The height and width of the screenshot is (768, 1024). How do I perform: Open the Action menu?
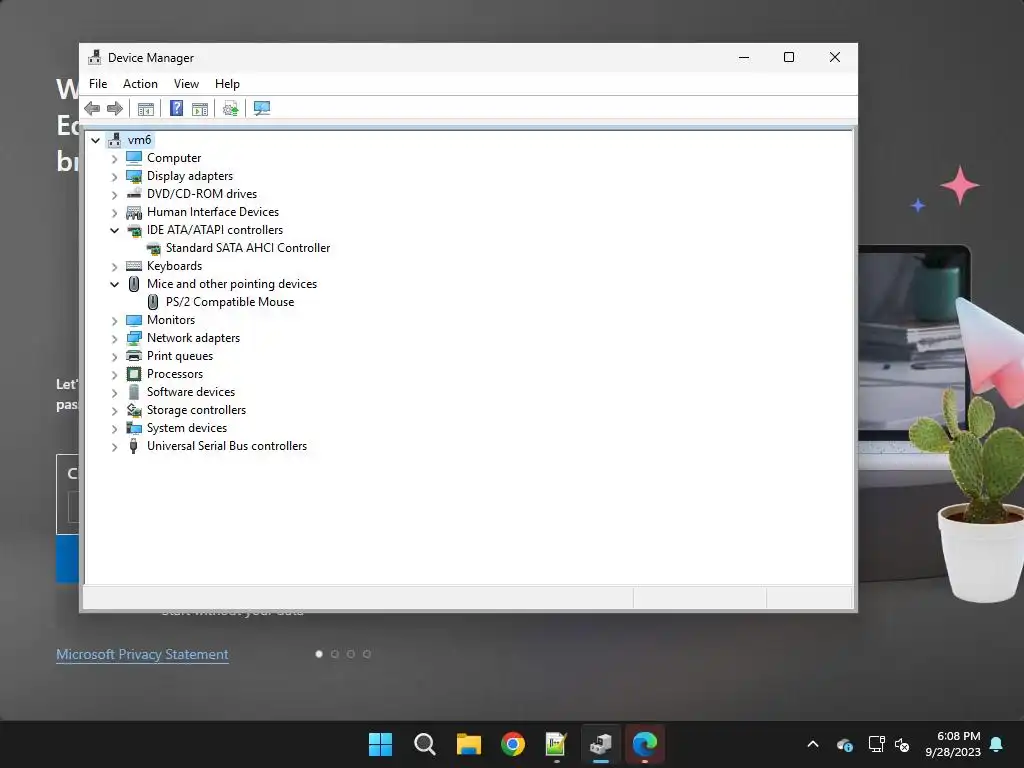(140, 84)
